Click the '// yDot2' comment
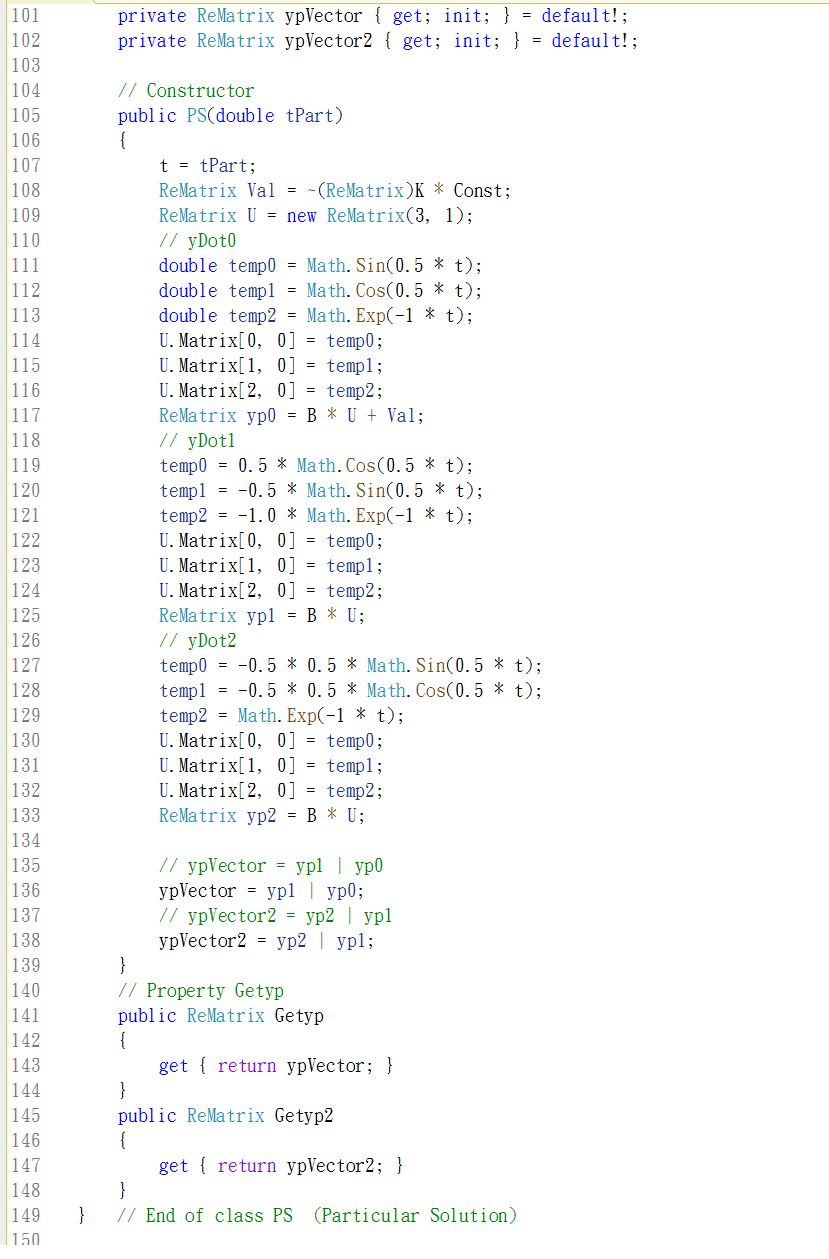Screen dimensions: 829x1259 pos(198,641)
